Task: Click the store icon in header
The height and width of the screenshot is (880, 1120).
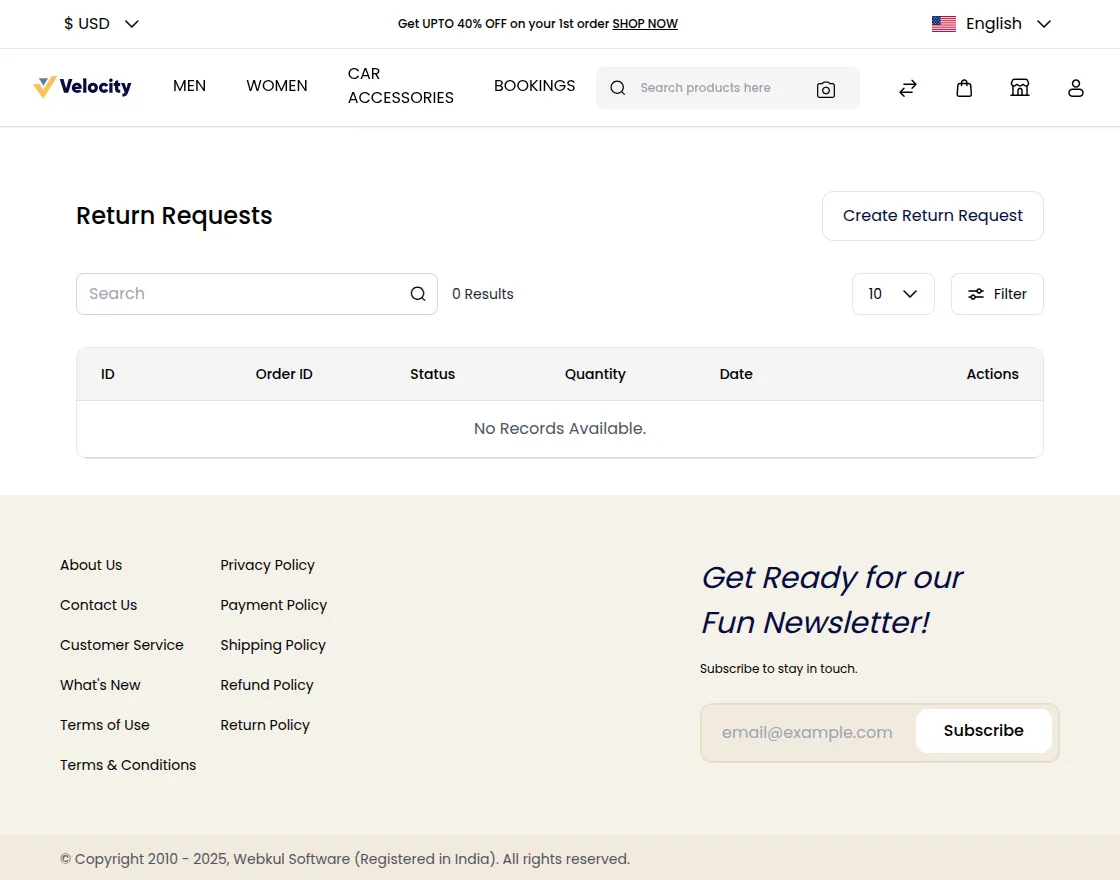Action: tap(1019, 88)
